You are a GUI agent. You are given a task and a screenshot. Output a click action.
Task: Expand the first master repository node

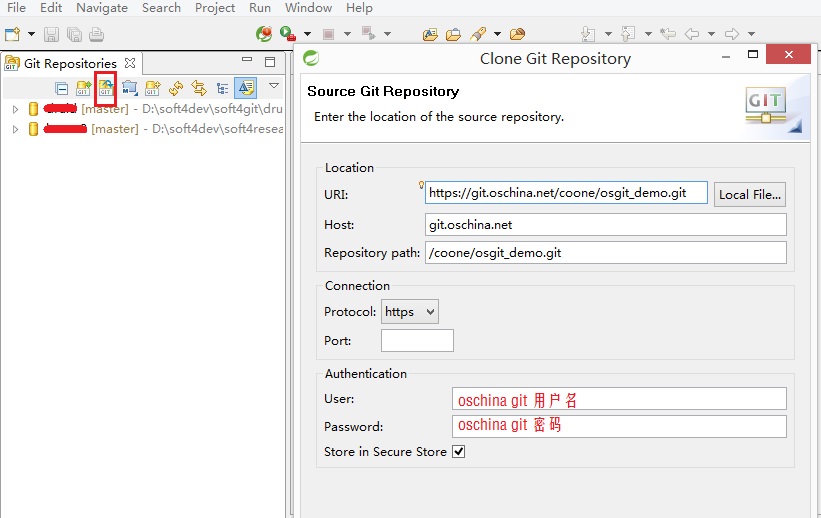click(x=15, y=108)
